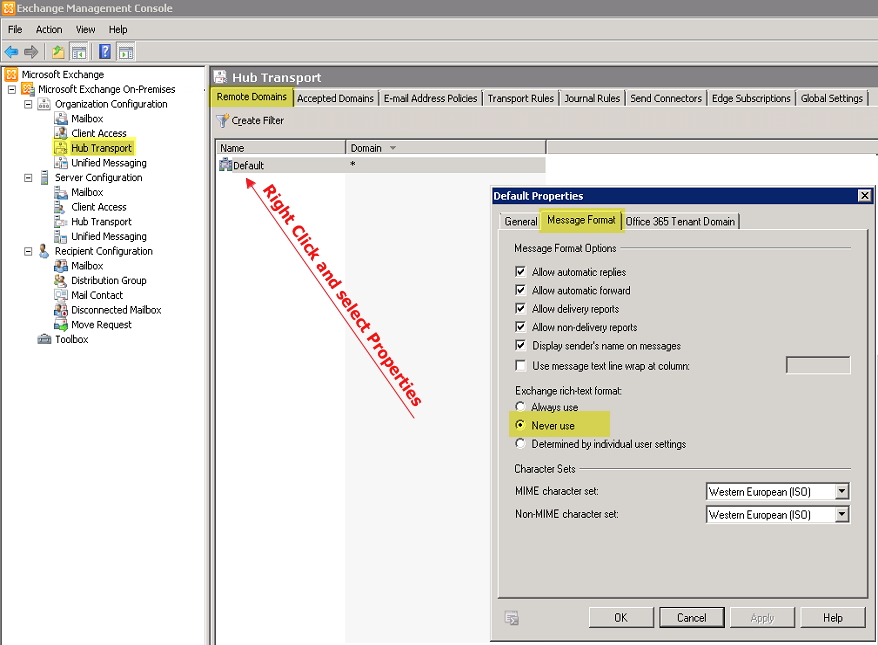Click the Distribution Group icon
This screenshot has height=645, width=878.
pos(60,281)
